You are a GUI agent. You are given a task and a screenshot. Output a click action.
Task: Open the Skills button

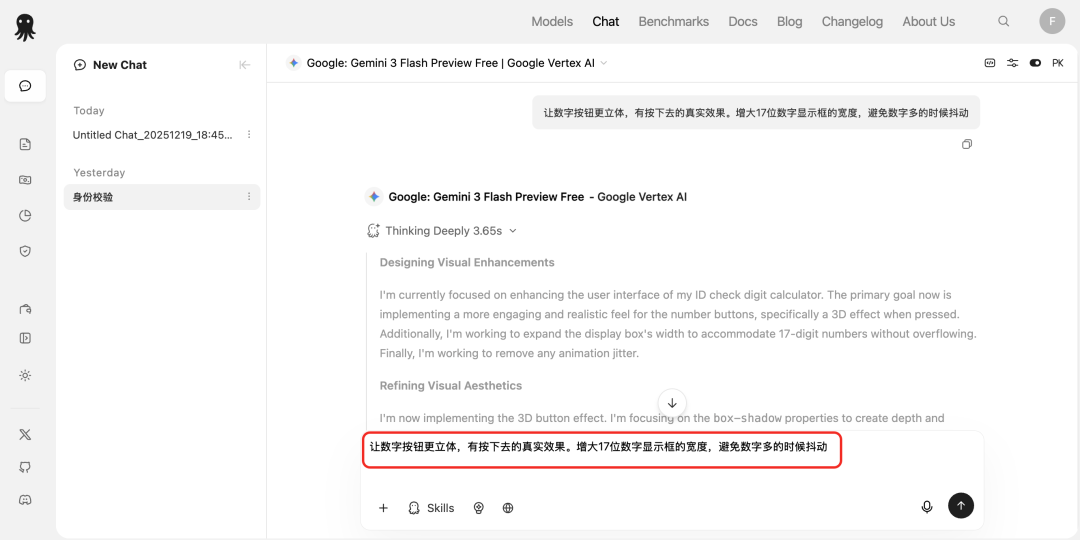[431, 508]
